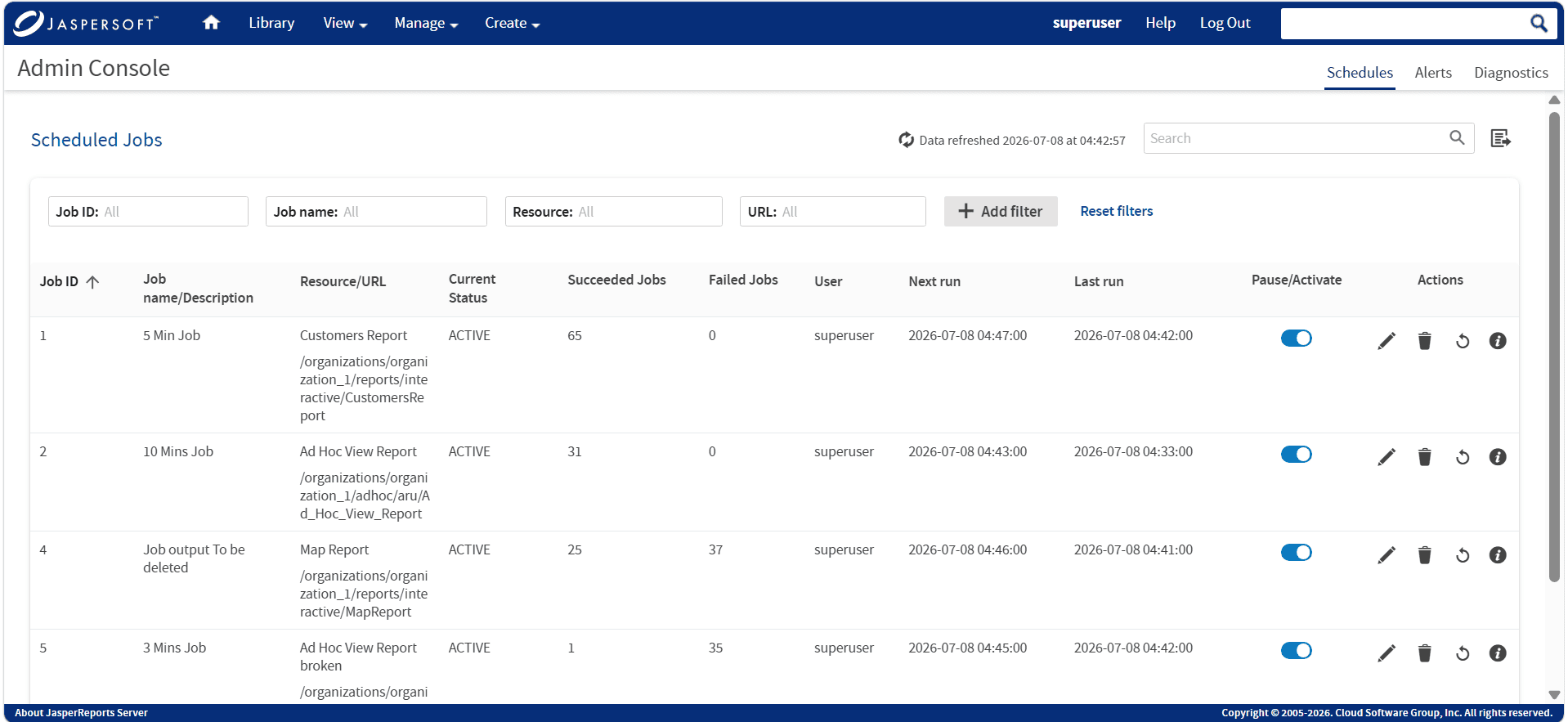Click the Add filter button
Image resolution: width=1568 pixels, height=722 pixels.
pos(1001,211)
